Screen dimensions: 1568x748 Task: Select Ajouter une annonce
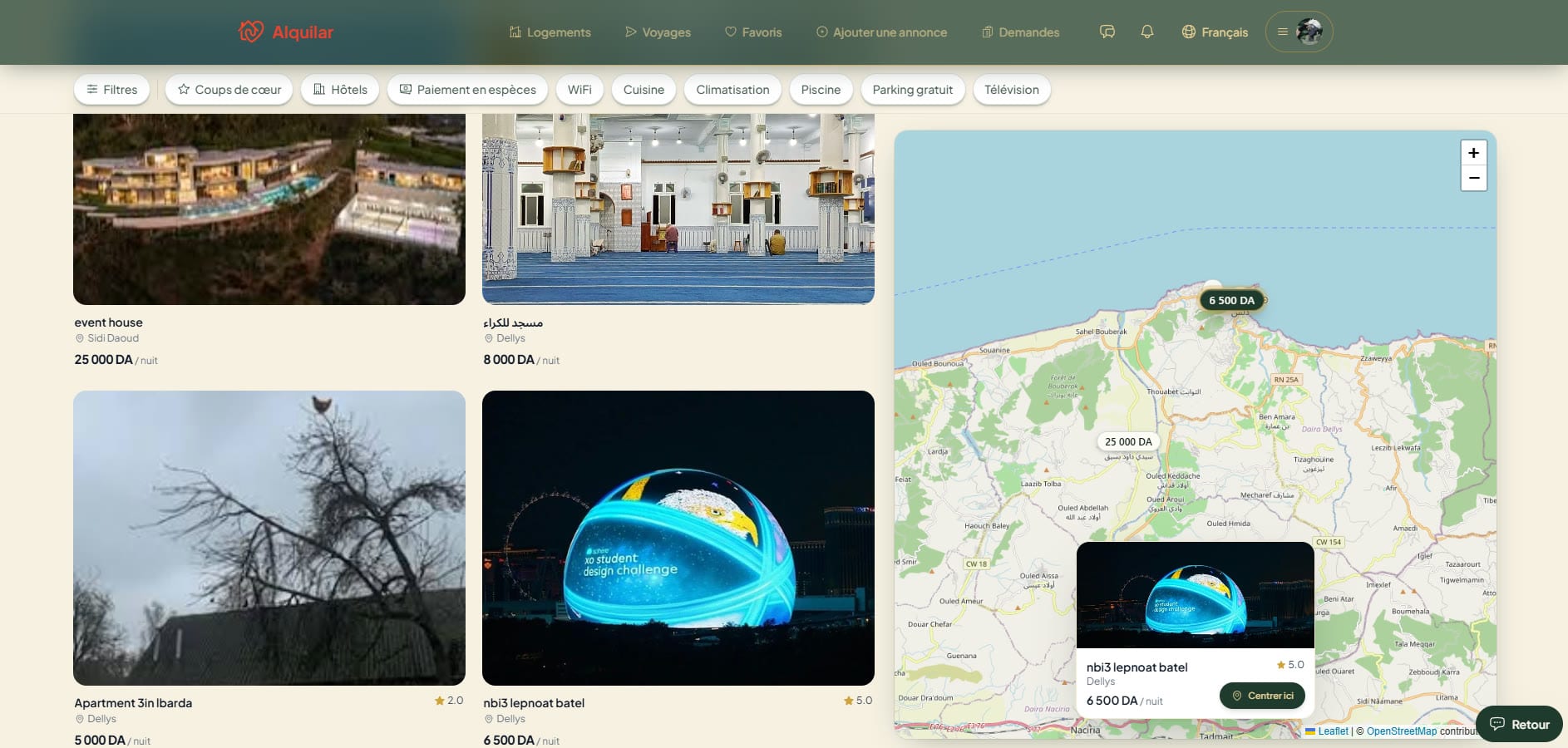point(881,32)
